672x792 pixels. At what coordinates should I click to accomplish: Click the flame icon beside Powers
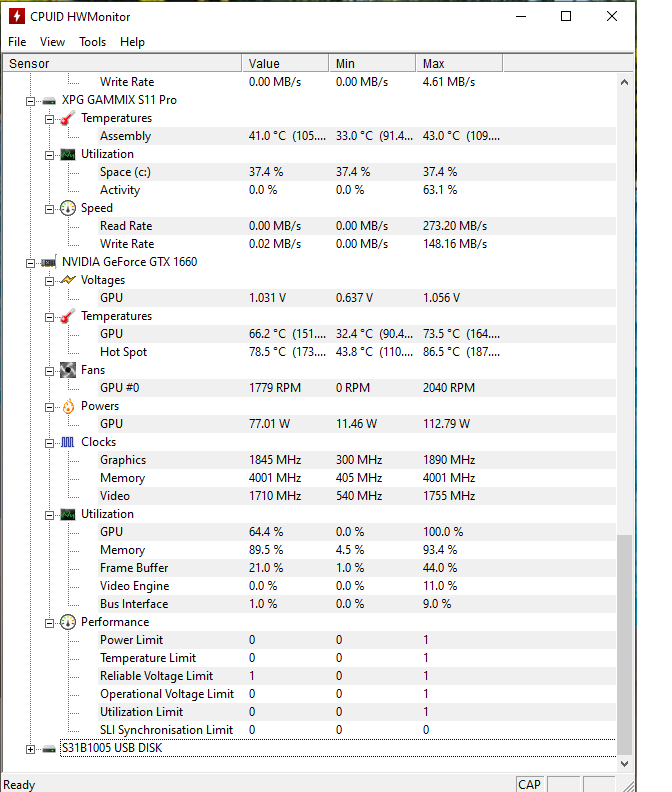click(x=68, y=406)
